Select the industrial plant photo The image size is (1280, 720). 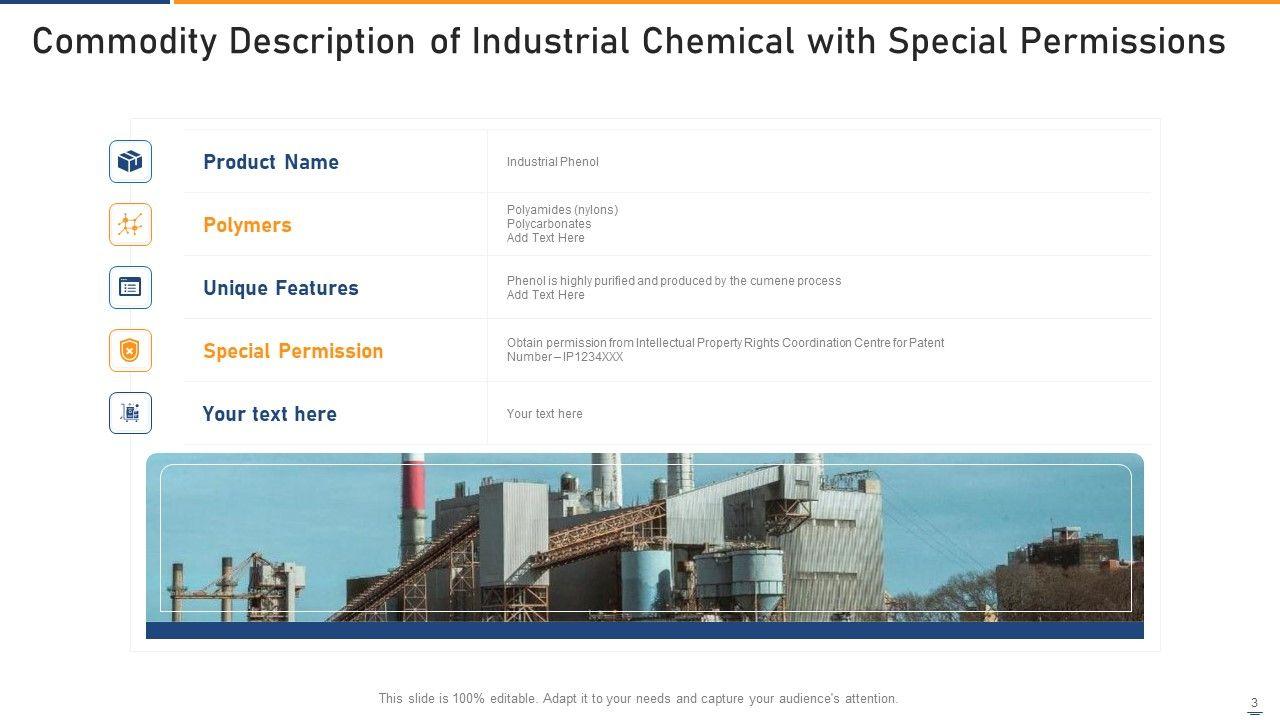tap(645, 540)
